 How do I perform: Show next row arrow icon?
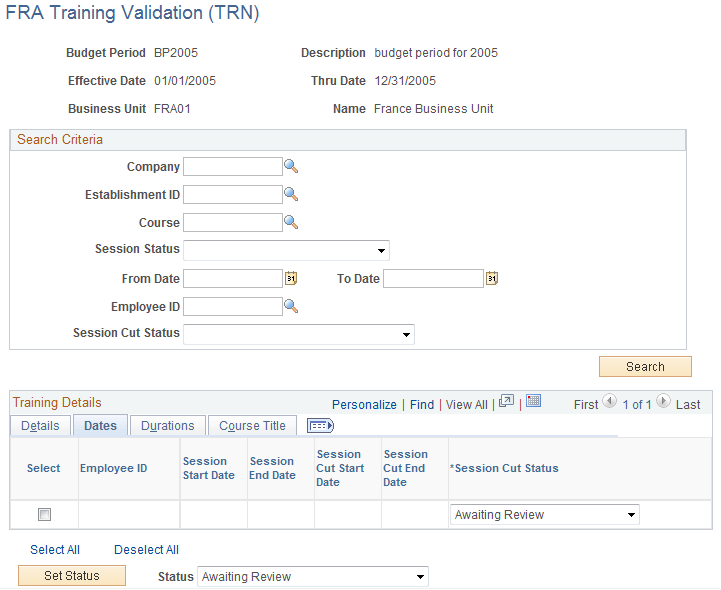663,401
